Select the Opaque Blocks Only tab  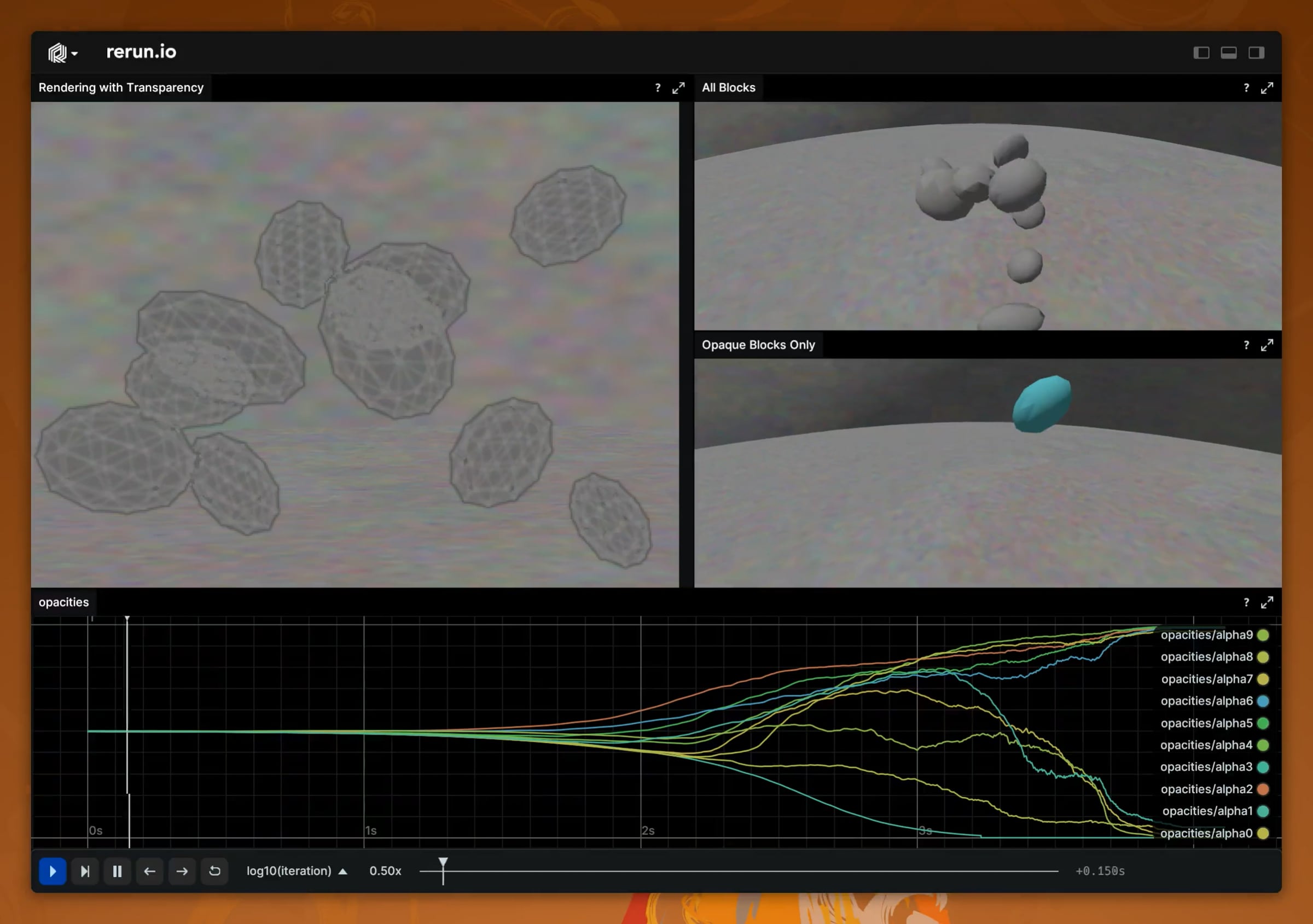[x=758, y=345]
